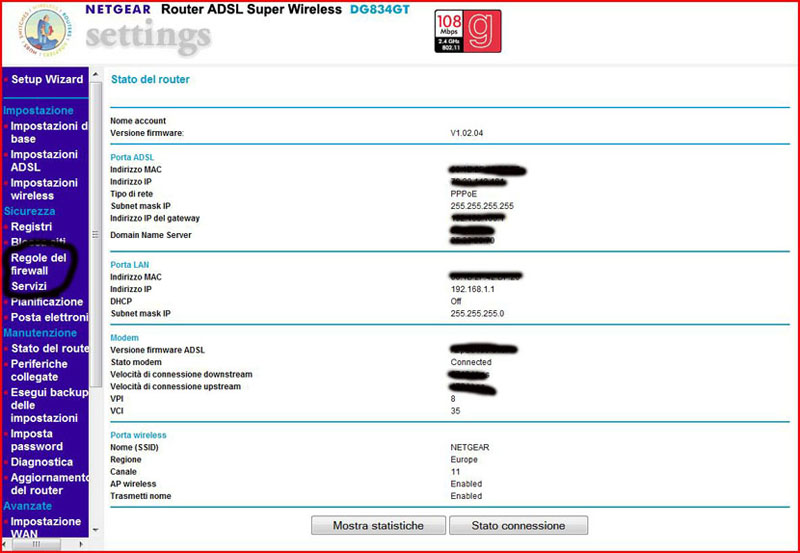Go to Imposta password page

tap(37, 440)
